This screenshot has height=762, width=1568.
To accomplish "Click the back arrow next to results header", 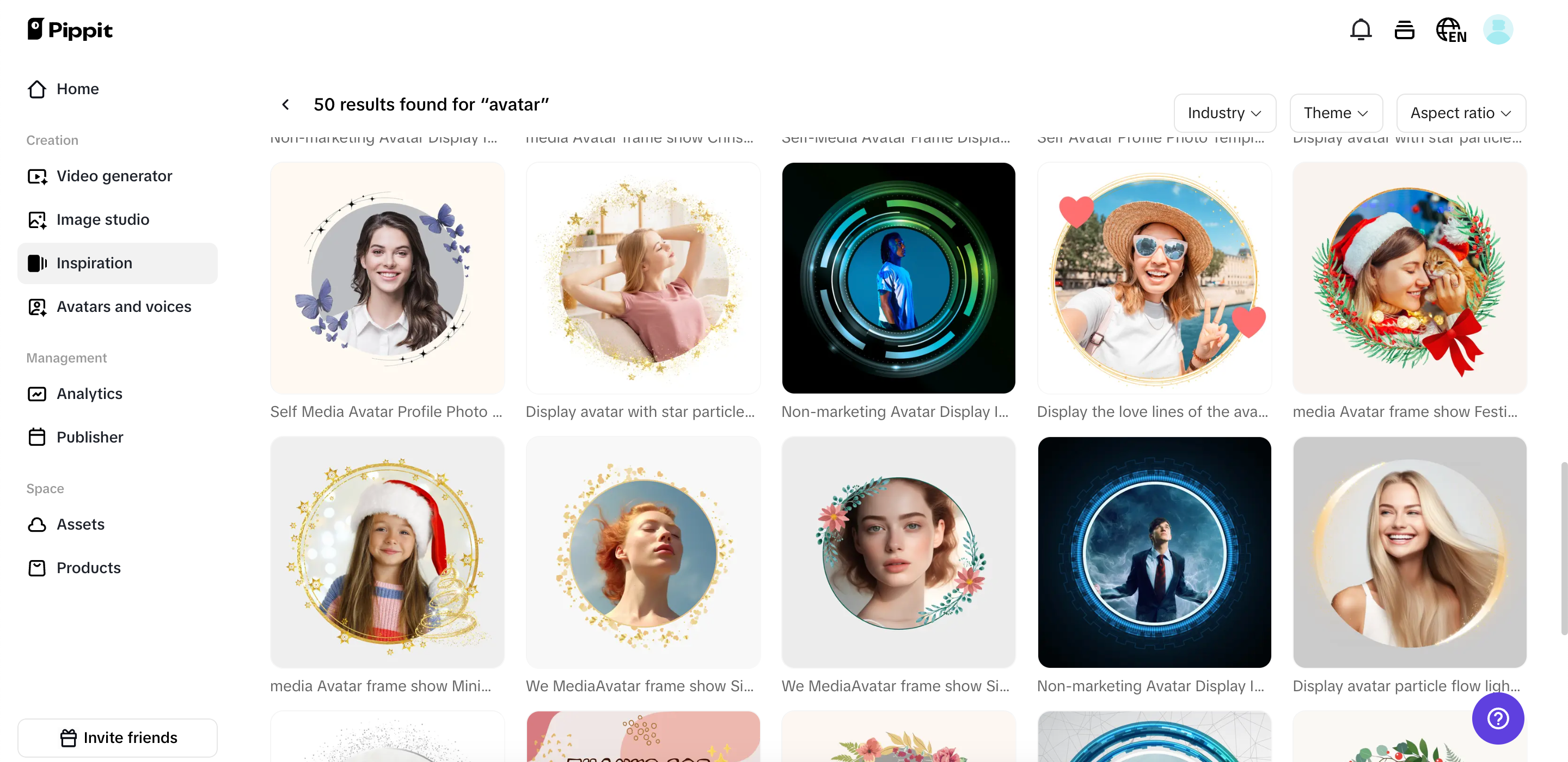I will click(x=285, y=104).
